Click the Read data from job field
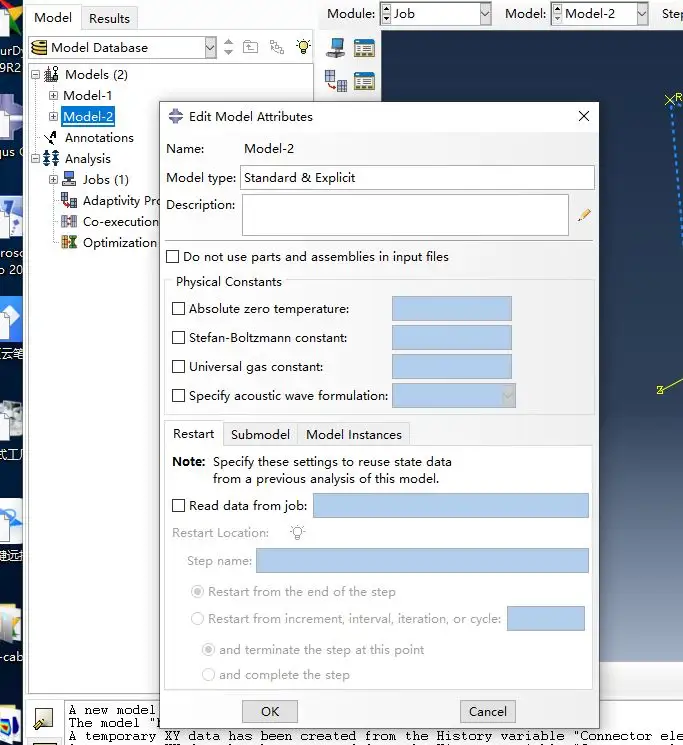Image resolution: width=683 pixels, height=745 pixels. pos(451,505)
